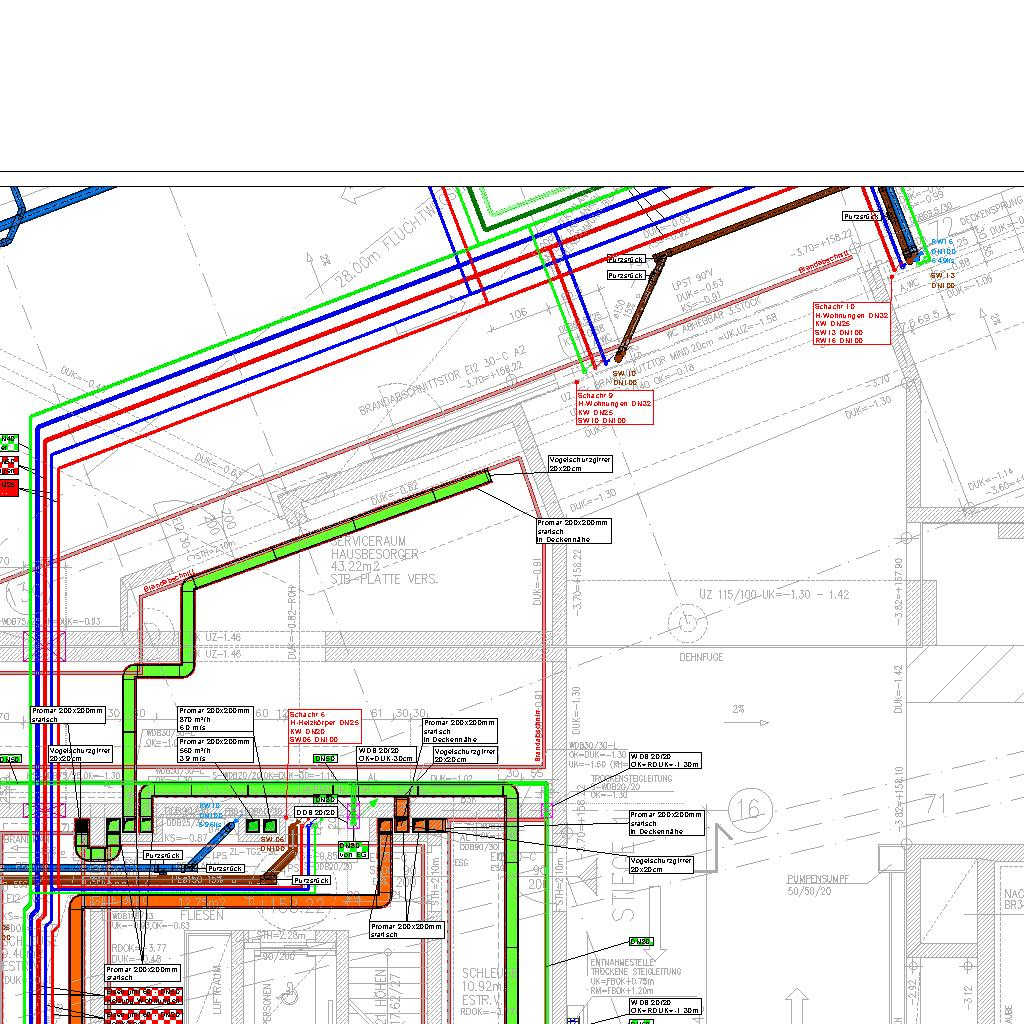
Task: Click the PUMPENSUMPF 50/50/20 text
Action: (x=818, y=885)
